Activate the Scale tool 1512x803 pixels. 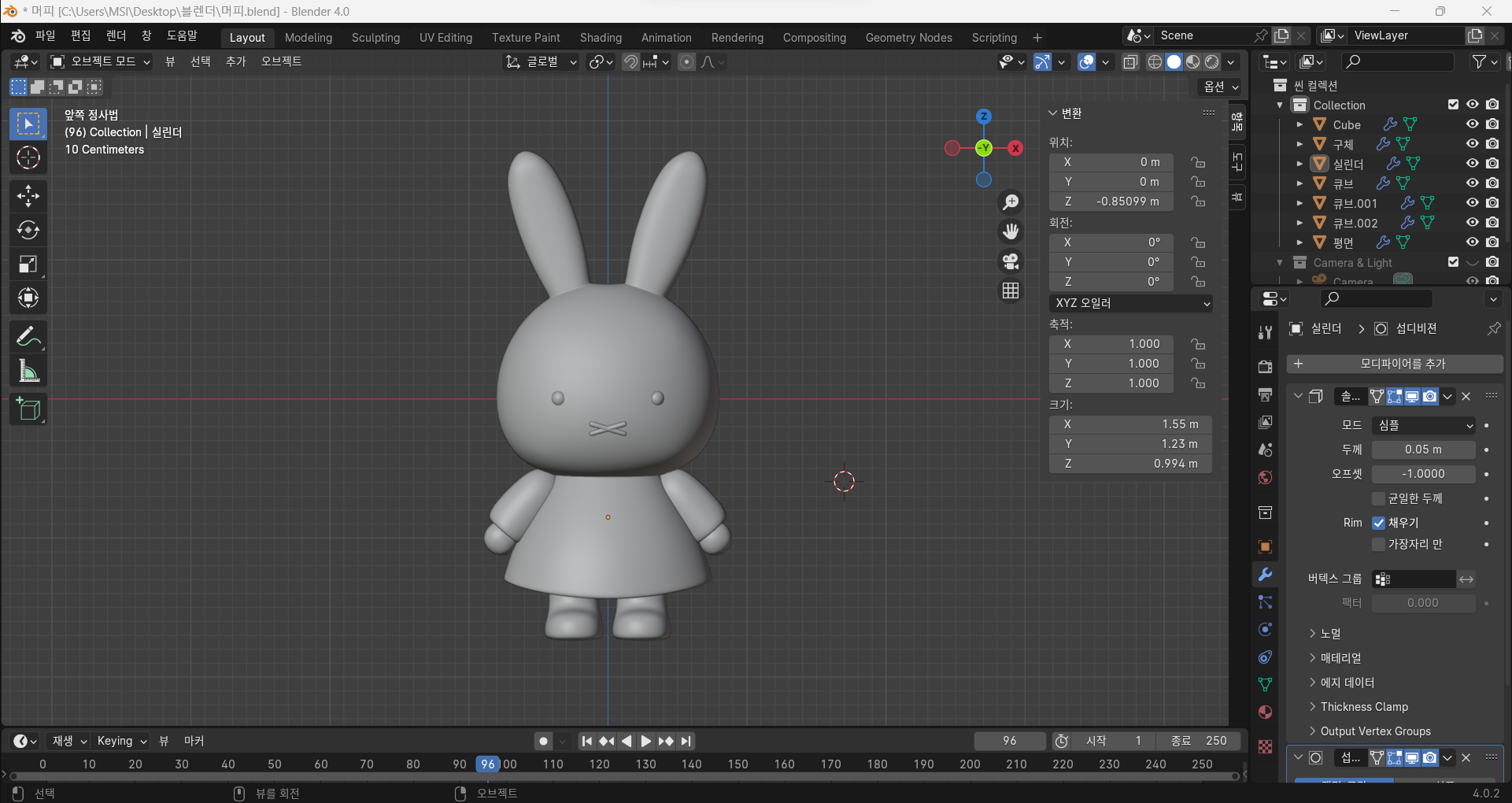28,264
